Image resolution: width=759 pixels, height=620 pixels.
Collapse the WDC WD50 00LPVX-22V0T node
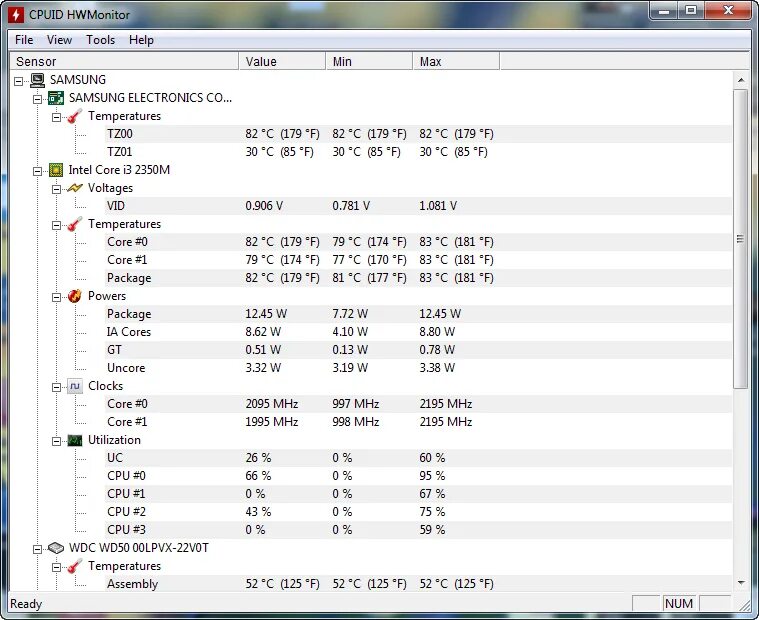pyautogui.click(x=37, y=549)
